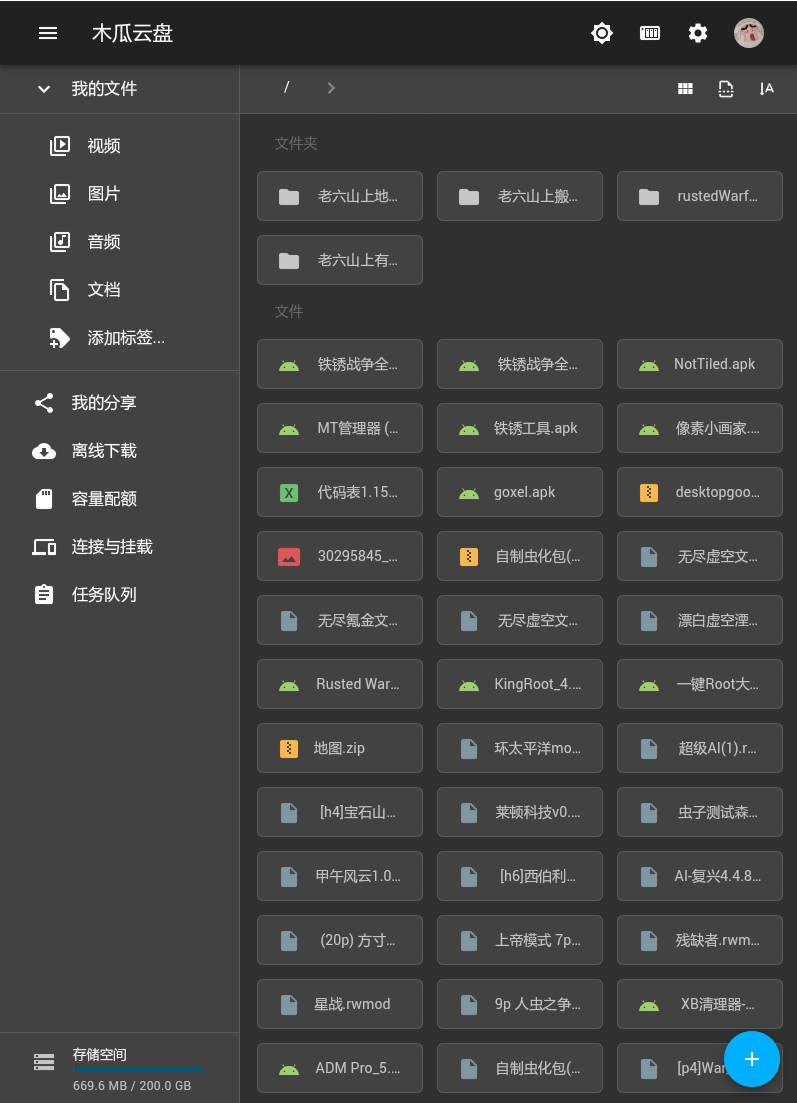The image size is (797, 1103).
Task: Collapse the 我的文件 section chevron
Action: (44, 89)
